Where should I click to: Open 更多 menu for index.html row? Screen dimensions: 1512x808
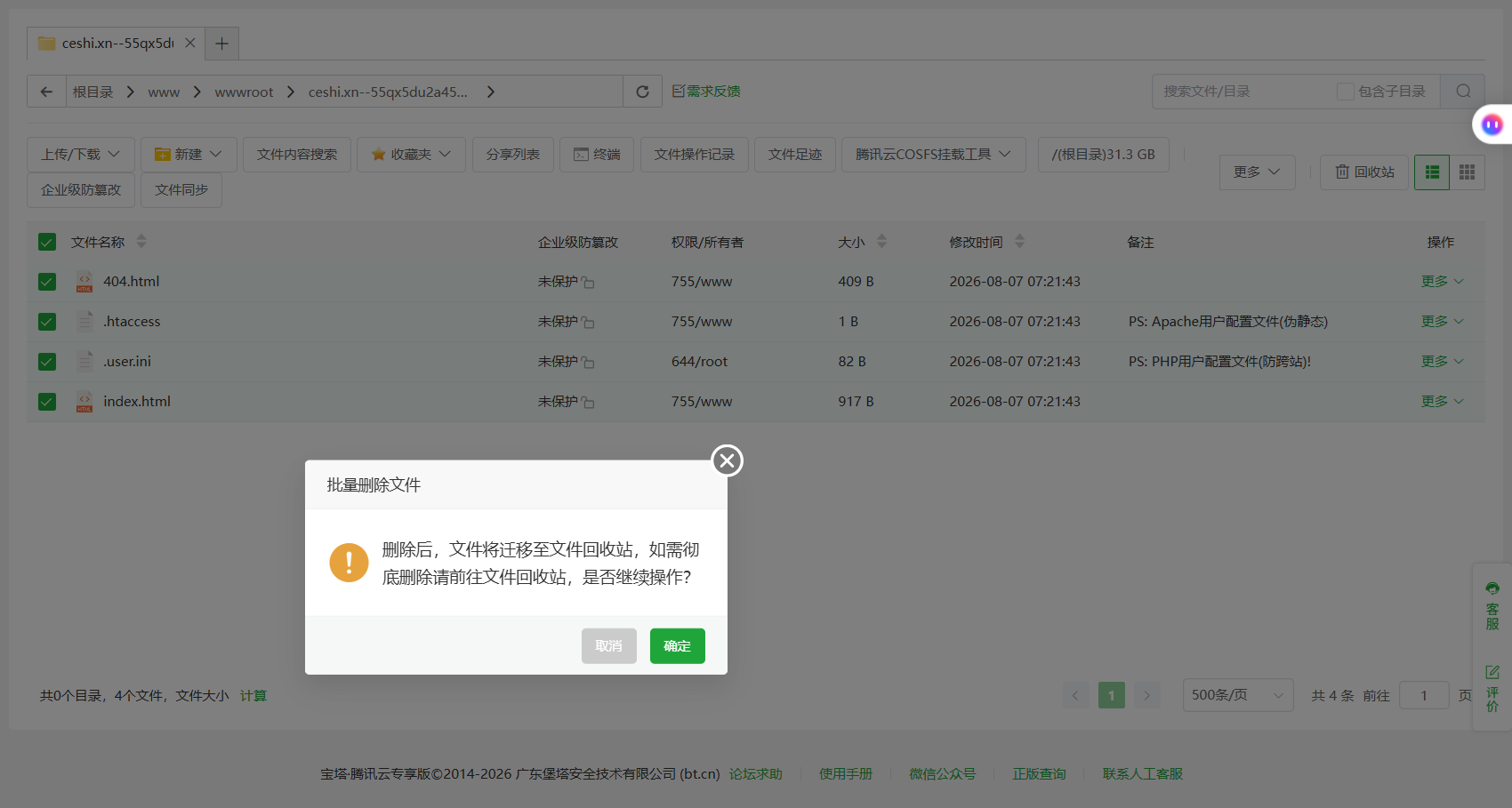pos(1442,402)
